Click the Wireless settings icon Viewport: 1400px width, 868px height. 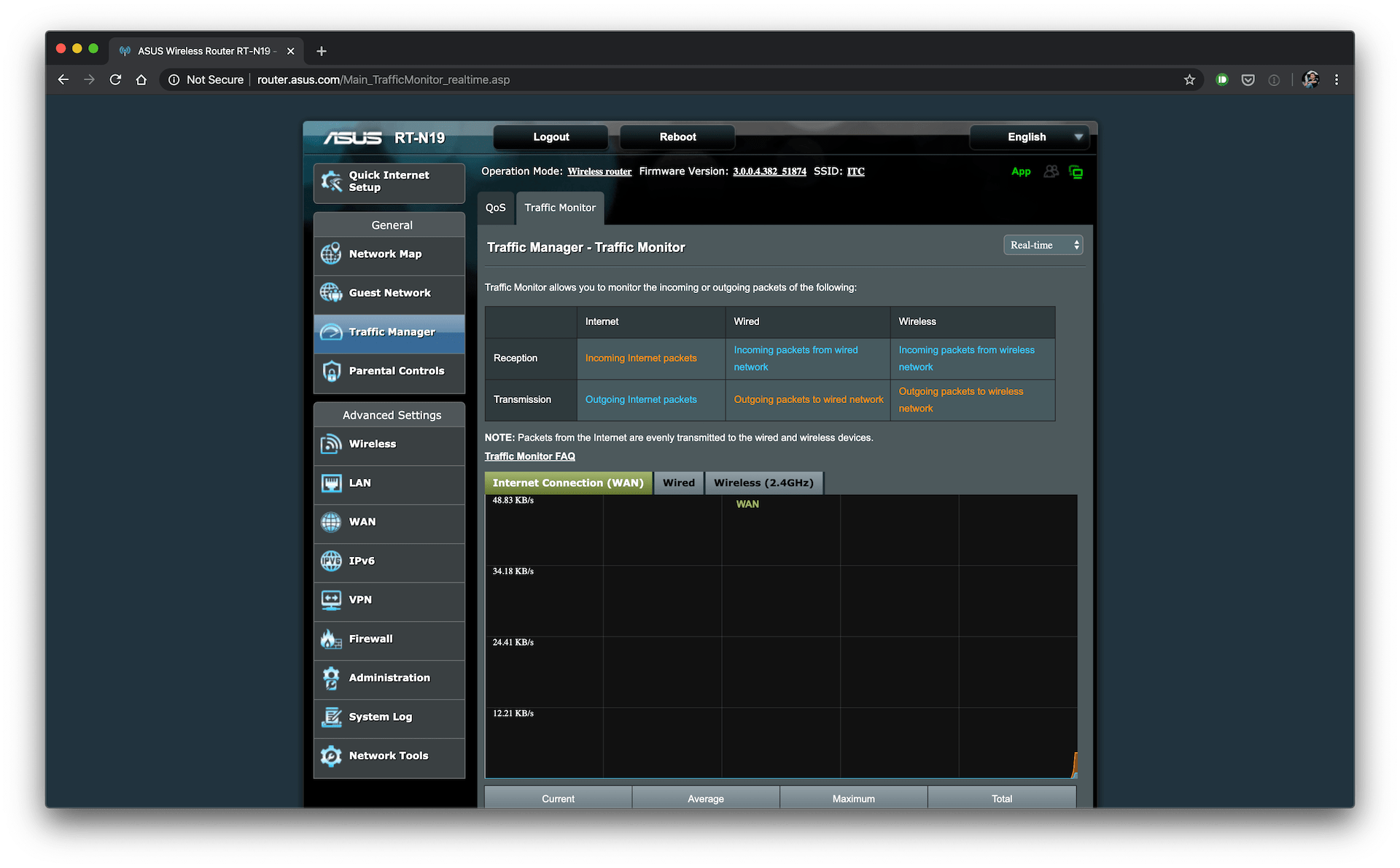click(x=333, y=444)
